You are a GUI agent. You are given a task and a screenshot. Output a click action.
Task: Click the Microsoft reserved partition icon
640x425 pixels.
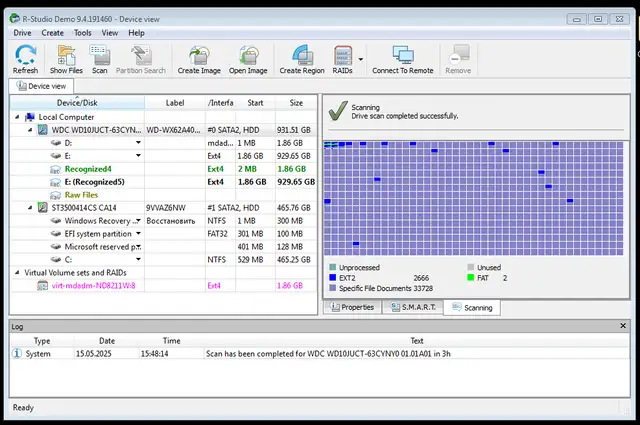(56, 247)
